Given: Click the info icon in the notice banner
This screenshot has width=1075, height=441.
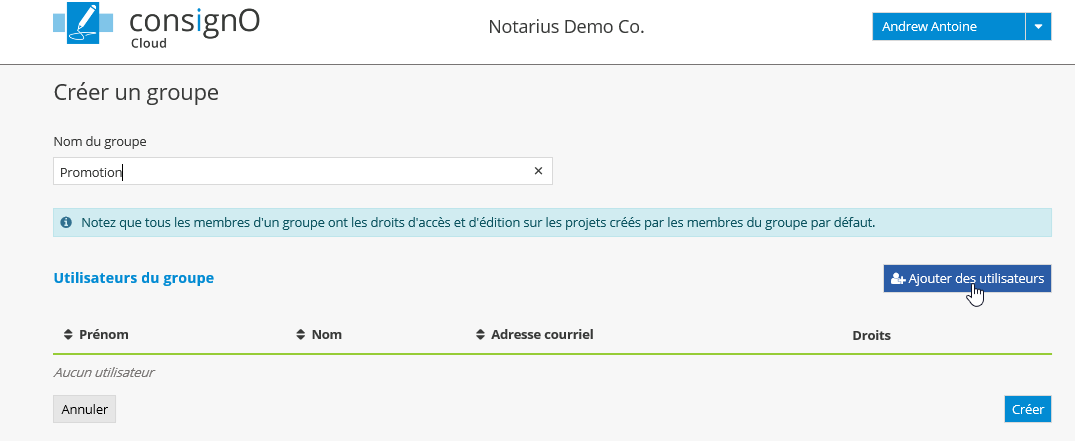Looking at the screenshot, I should click(x=66, y=222).
